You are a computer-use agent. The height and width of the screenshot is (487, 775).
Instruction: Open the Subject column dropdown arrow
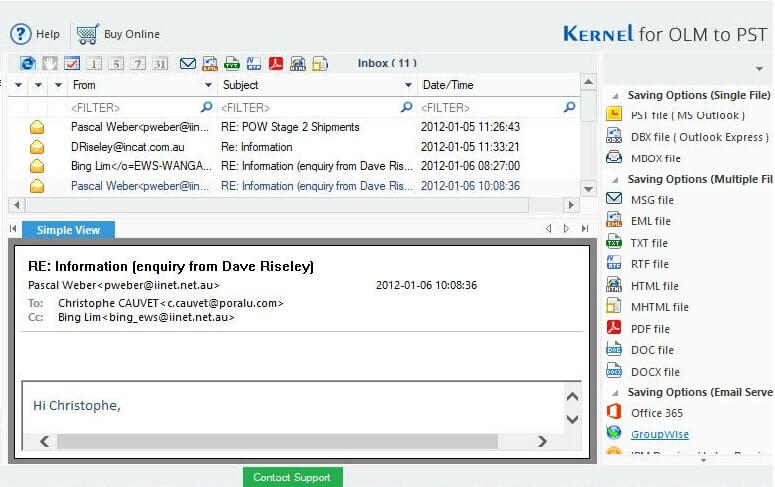[408, 85]
